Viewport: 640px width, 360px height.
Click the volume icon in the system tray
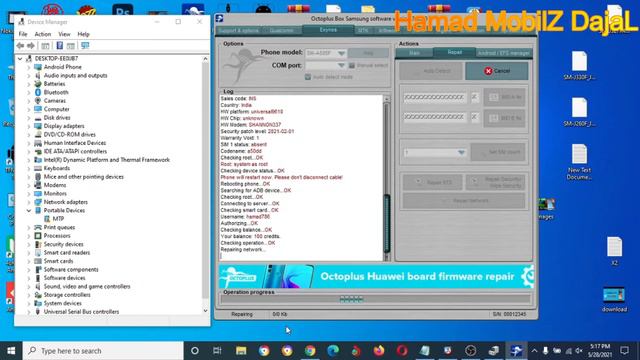pos(578,351)
